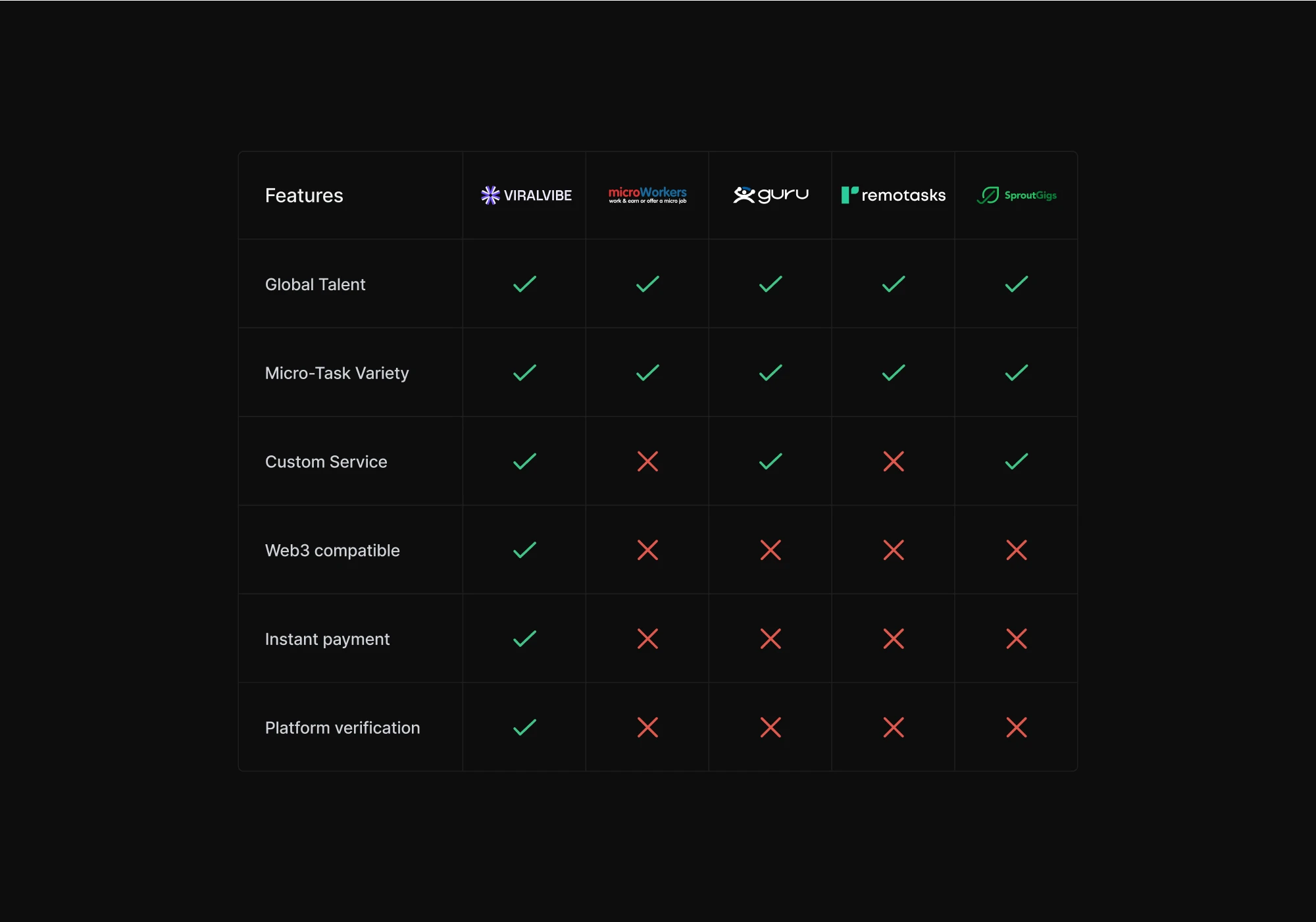Viewport: 1316px width, 922px height.
Task: Click the Remotasks logo
Action: pos(894,195)
